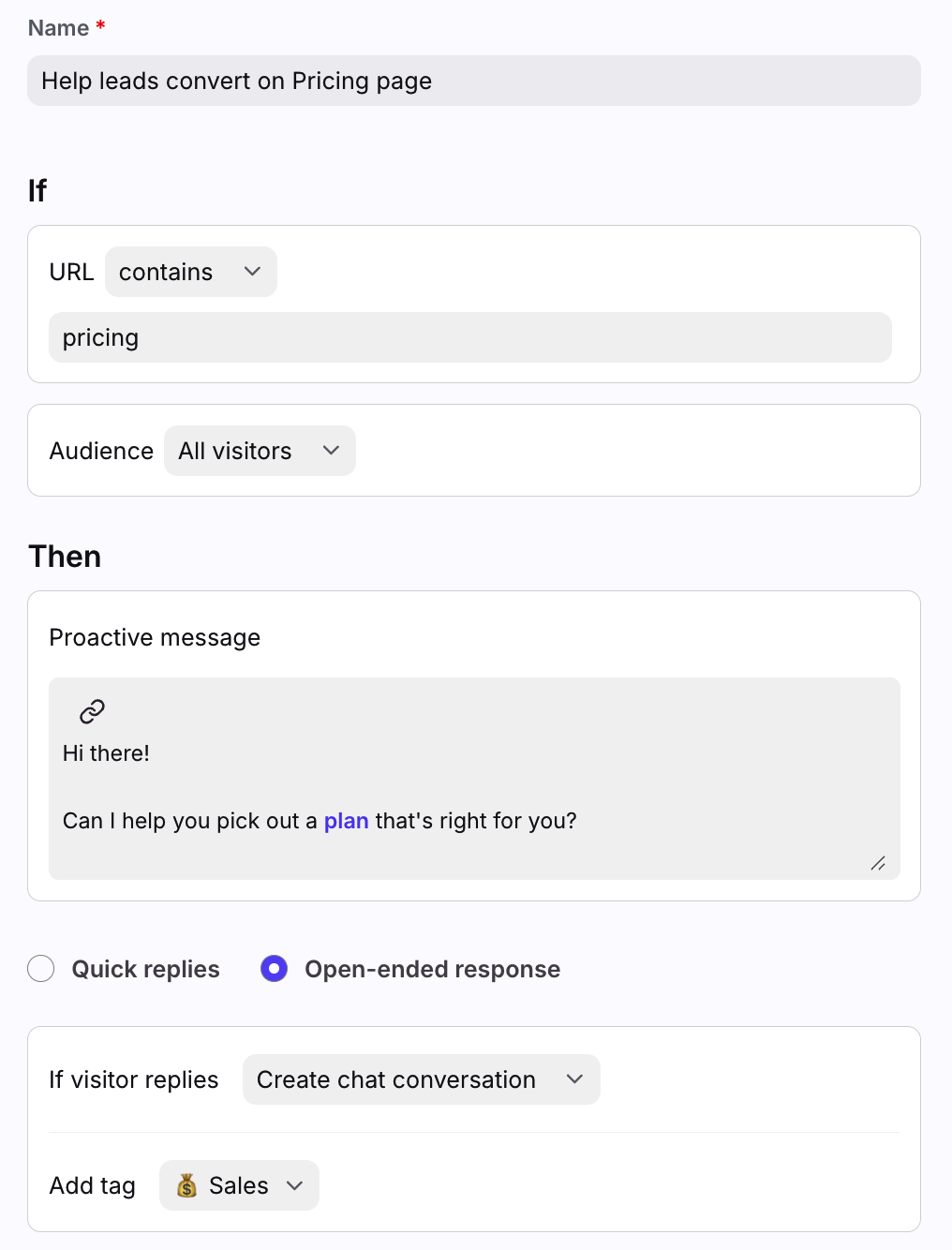Click the "Audience" label
The image size is (952, 1250).
(101, 451)
